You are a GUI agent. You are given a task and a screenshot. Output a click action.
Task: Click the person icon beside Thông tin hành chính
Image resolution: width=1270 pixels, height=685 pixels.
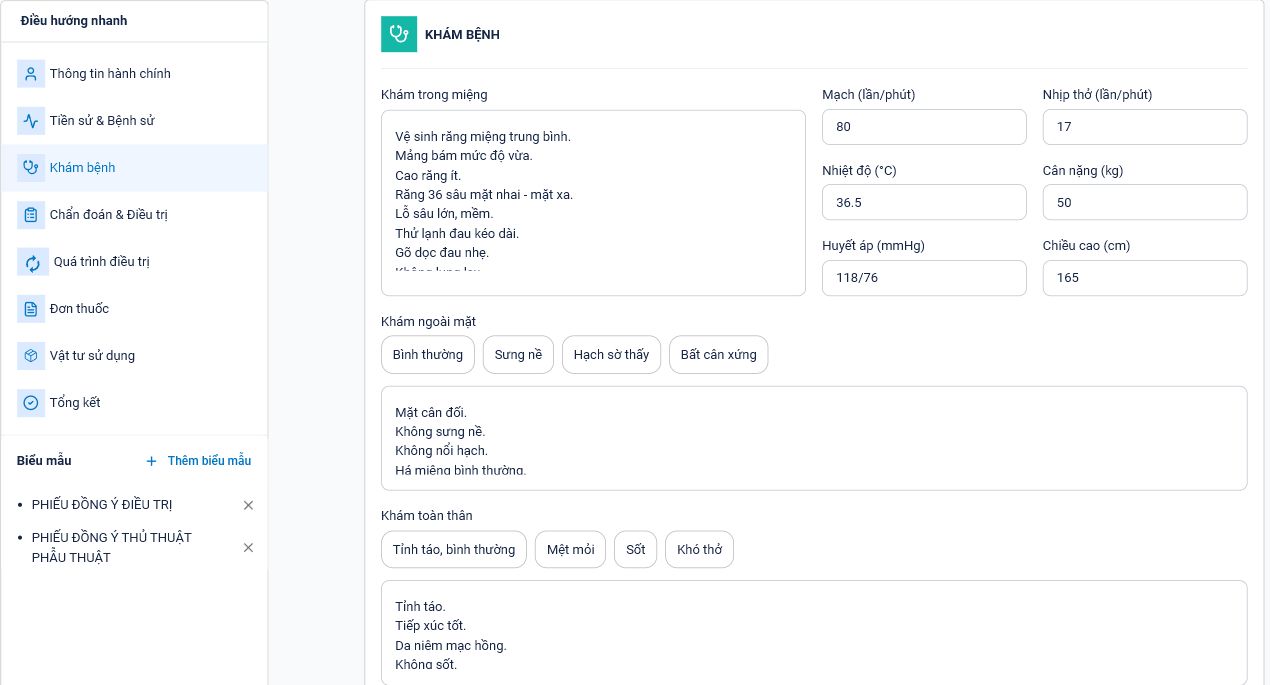click(x=31, y=74)
